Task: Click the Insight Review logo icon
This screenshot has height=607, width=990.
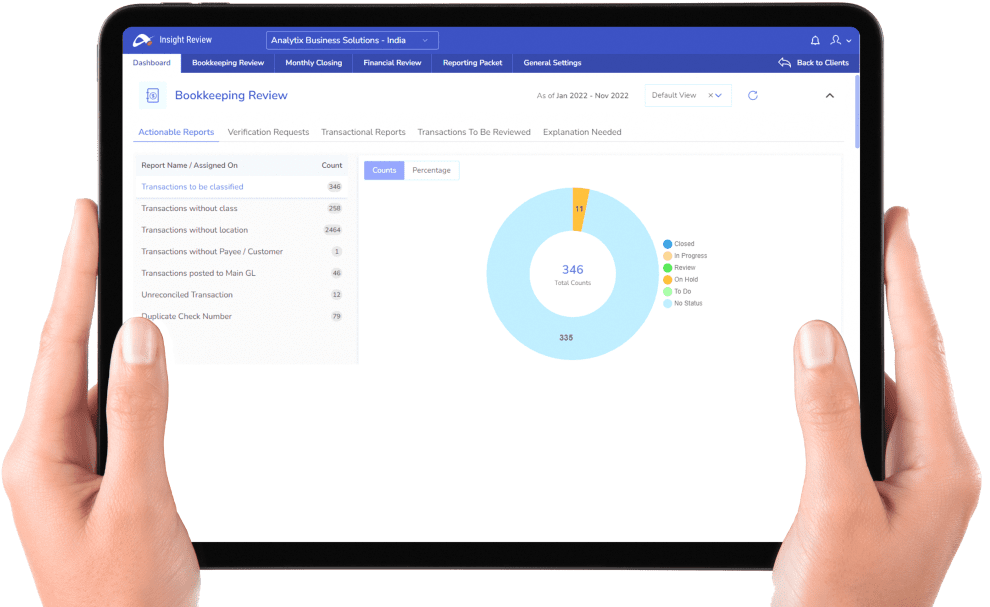Action: coord(145,39)
